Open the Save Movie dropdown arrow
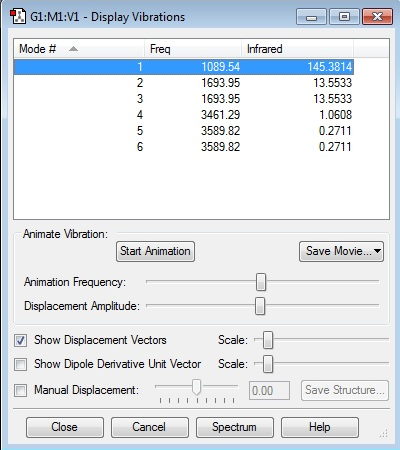The image size is (400, 450). point(377,251)
